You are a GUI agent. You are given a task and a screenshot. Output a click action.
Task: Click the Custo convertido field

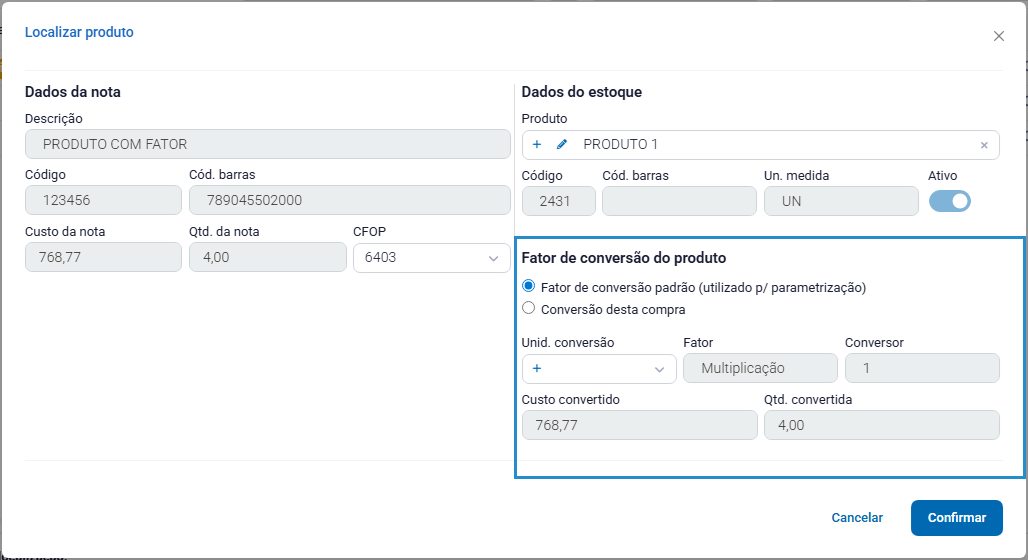639,425
